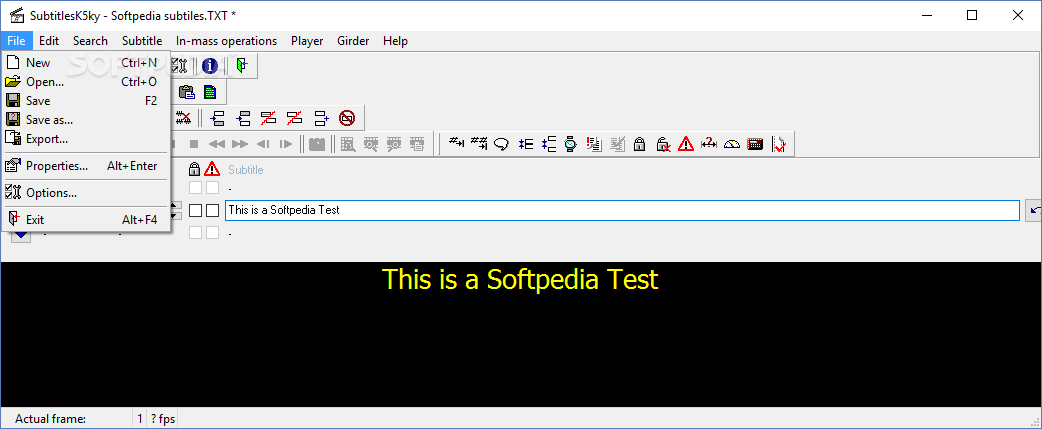This screenshot has height=429, width=1042.
Task: Click the hash marks with red X icon
Action: (x=183, y=119)
